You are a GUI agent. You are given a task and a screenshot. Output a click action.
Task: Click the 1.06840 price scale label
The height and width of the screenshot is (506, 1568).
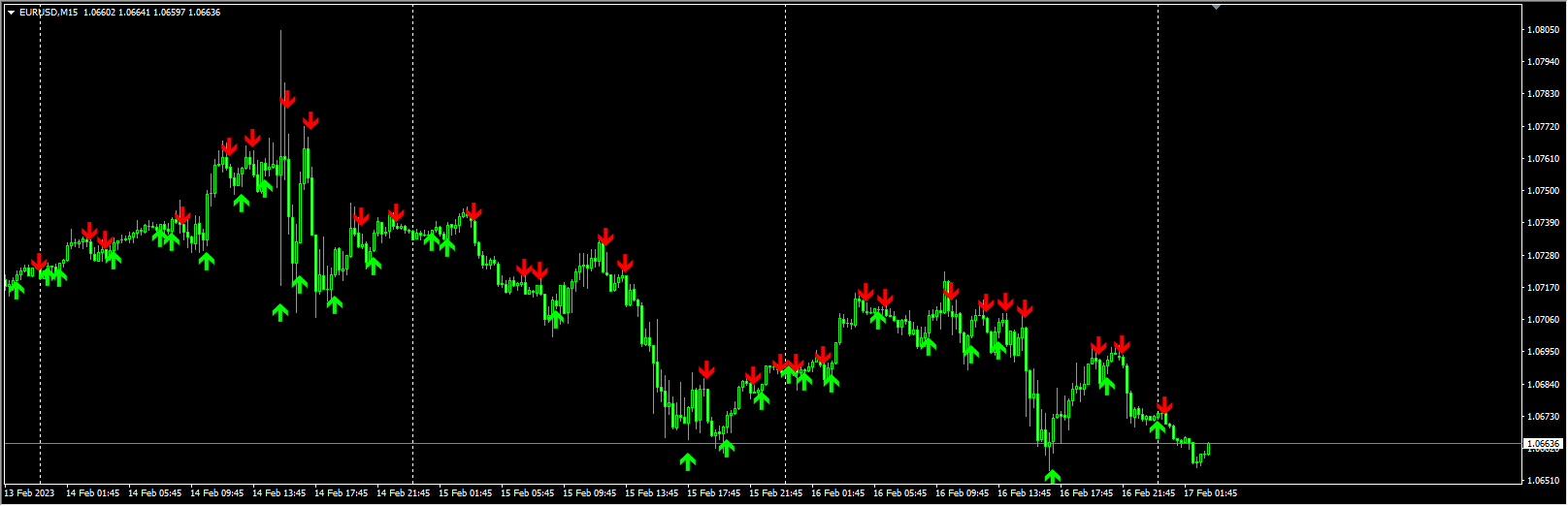click(x=1543, y=385)
